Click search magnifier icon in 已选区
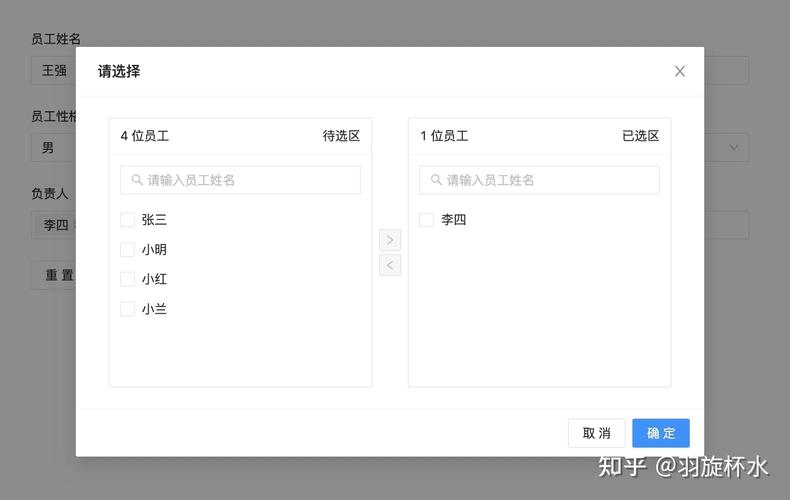The height and width of the screenshot is (500, 790). point(436,179)
